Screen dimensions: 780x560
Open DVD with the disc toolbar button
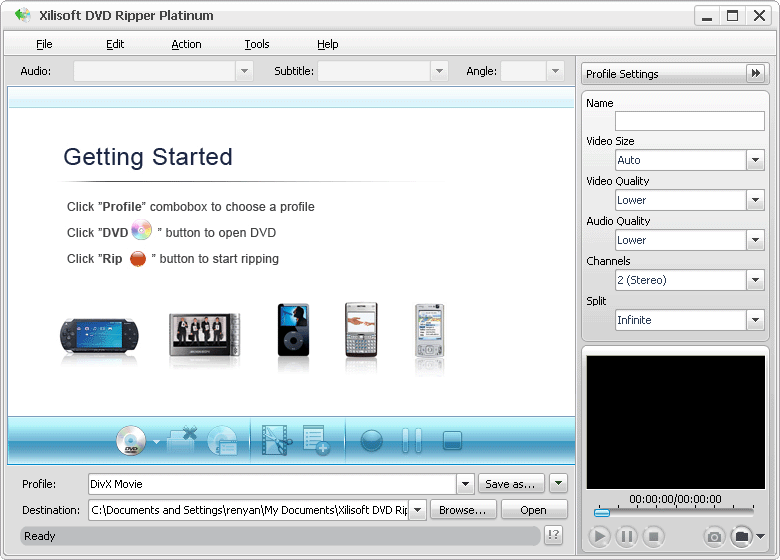pos(131,441)
